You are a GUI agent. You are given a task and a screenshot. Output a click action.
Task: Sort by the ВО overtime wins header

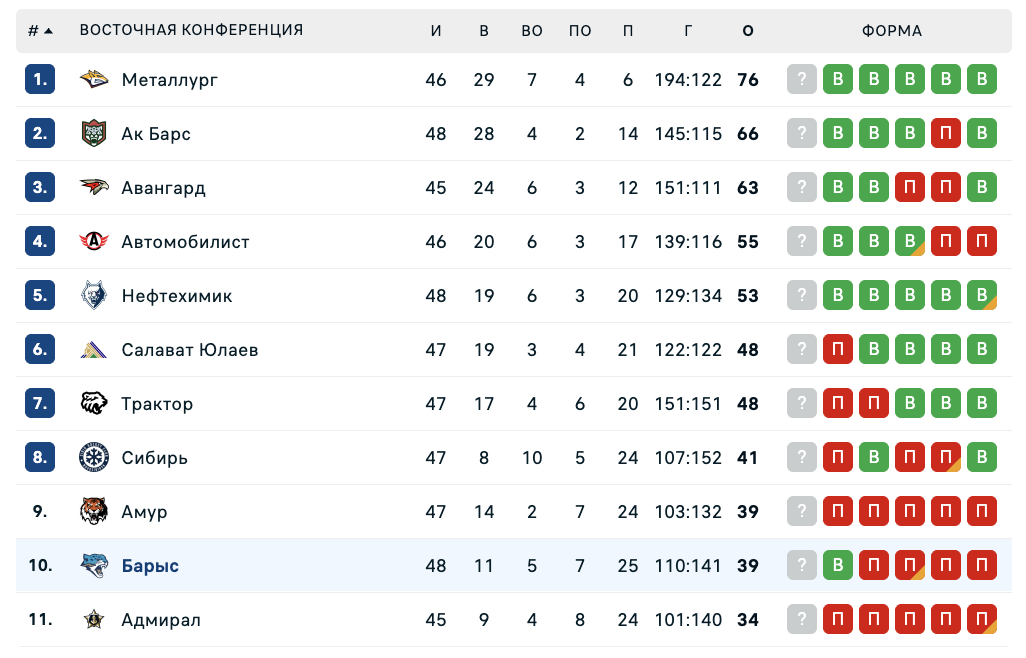point(532,31)
